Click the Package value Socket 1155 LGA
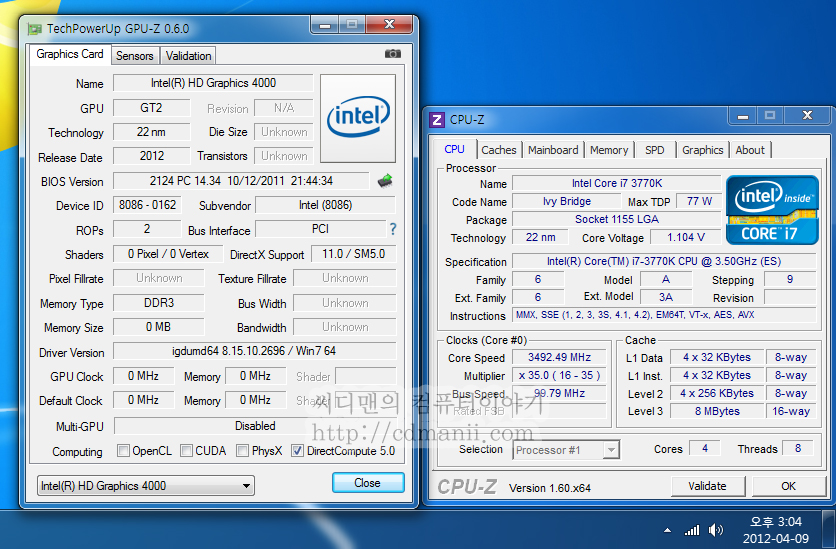836x549 pixels. tap(617, 220)
